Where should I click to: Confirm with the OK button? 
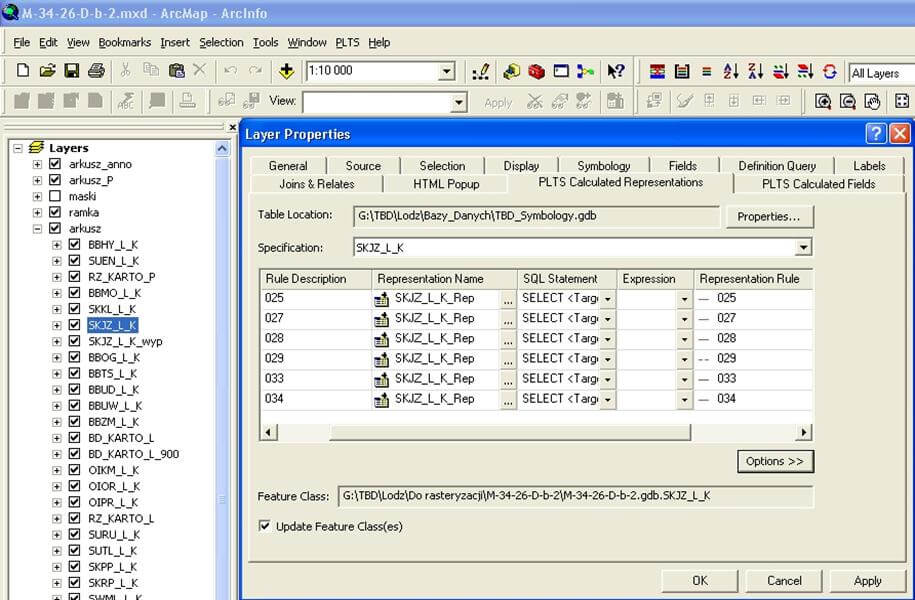pyautogui.click(x=700, y=581)
